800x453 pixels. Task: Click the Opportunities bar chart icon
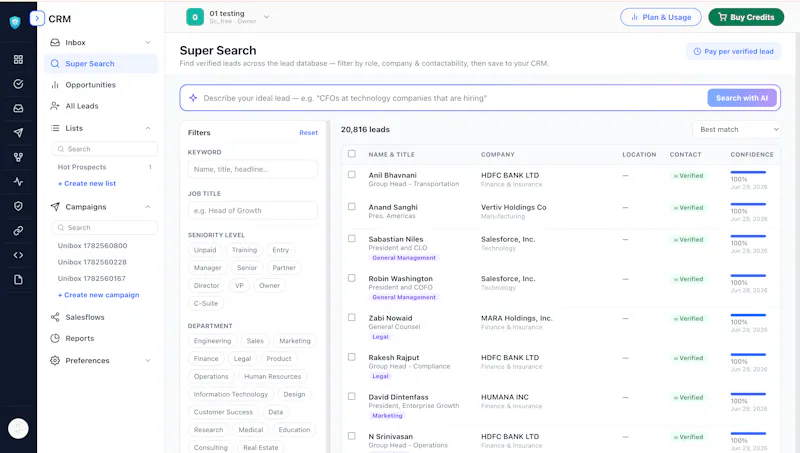tap(55, 85)
